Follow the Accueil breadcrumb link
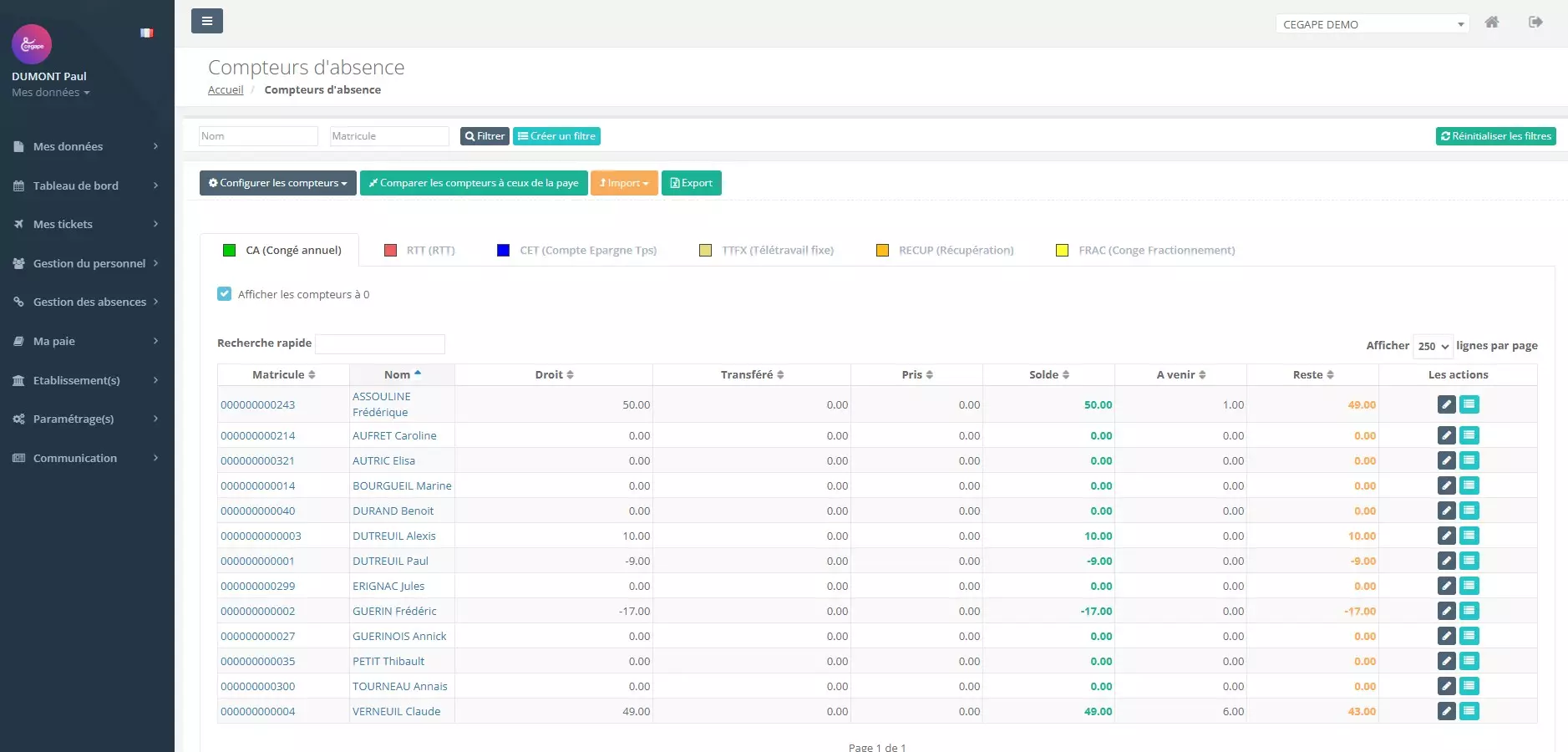Screen dimensions: 1568x752 (226, 89)
